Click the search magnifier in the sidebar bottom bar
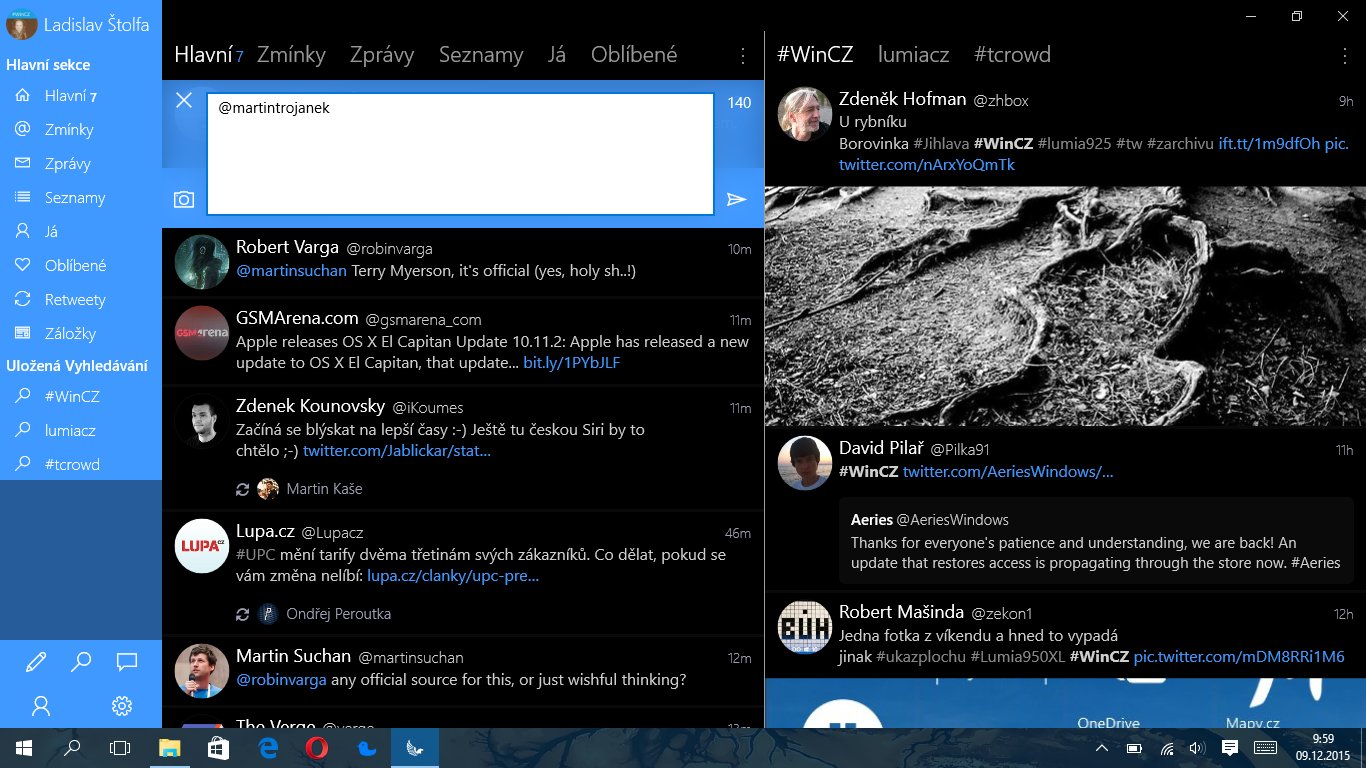Screen dimensions: 1366x768 click(81, 662)
